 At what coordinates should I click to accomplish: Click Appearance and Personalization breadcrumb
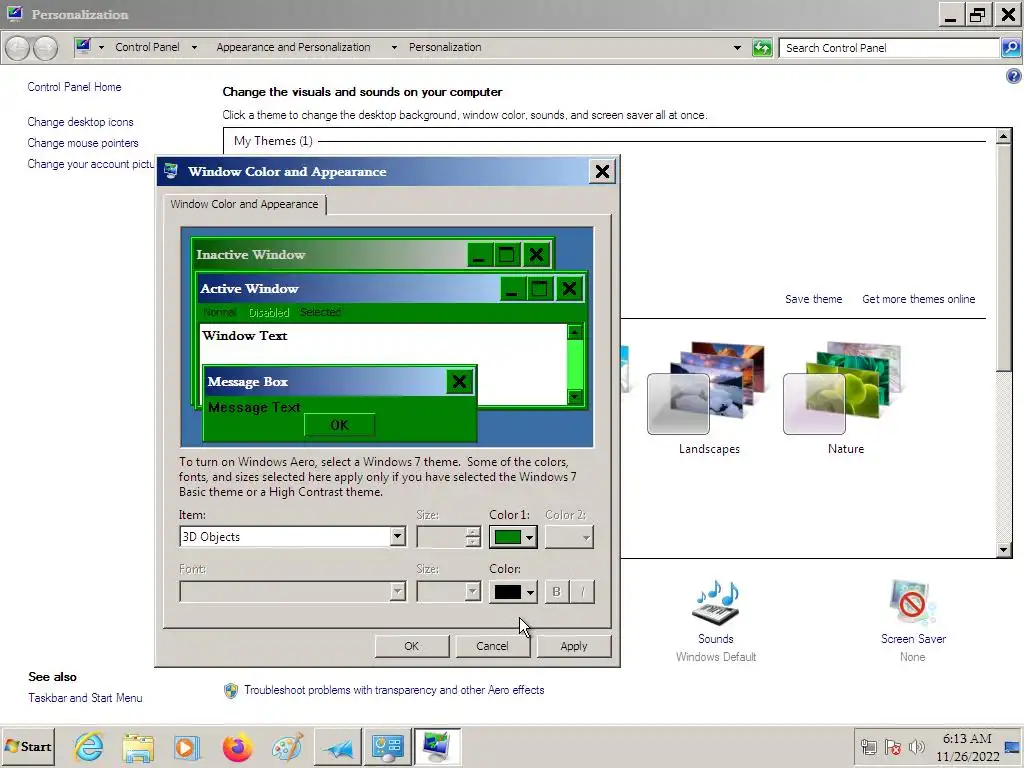click(293, 47)
